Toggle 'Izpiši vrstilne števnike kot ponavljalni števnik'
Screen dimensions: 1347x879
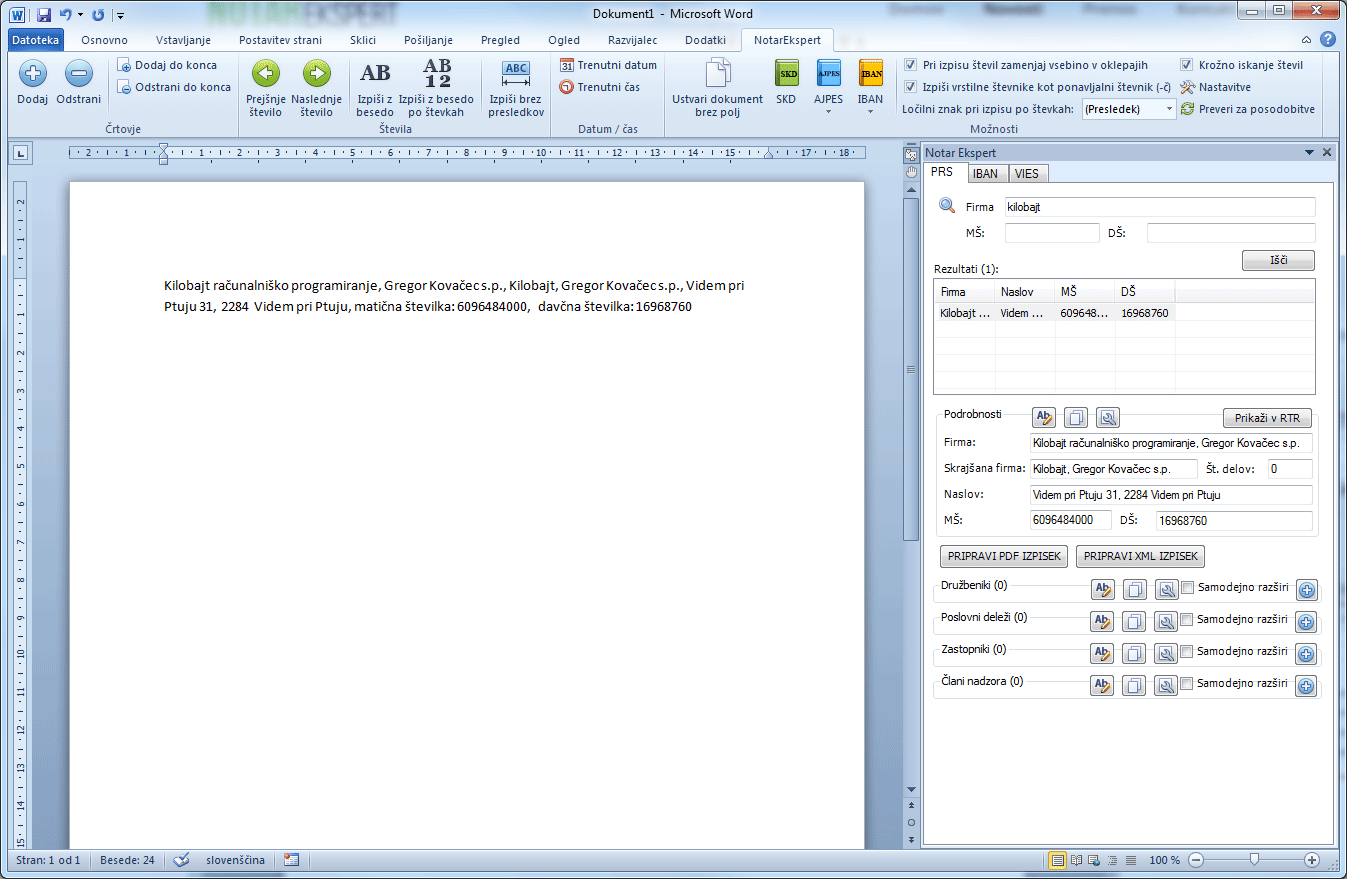point(910,87)
